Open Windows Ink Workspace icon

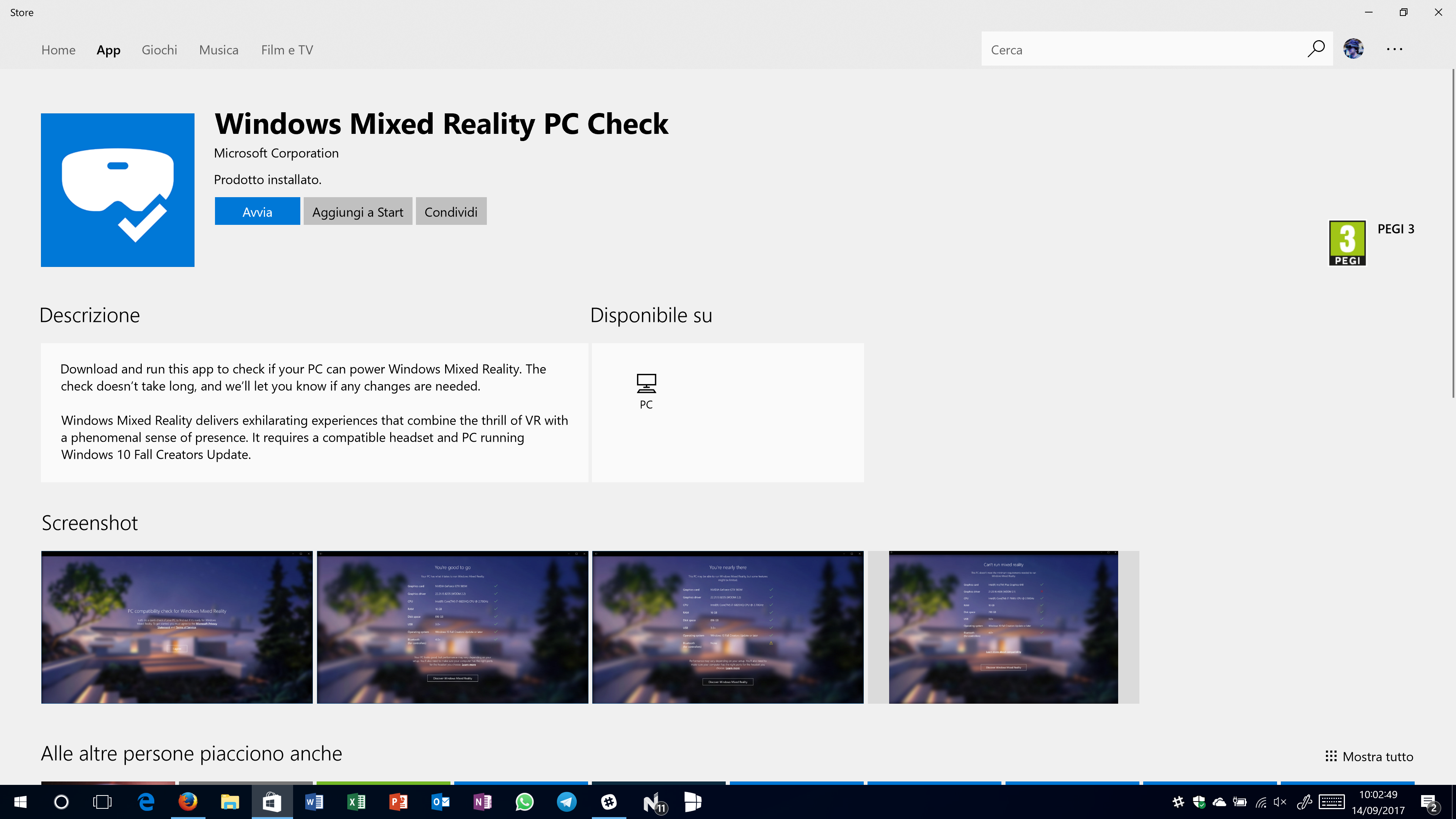point(1304,802)
